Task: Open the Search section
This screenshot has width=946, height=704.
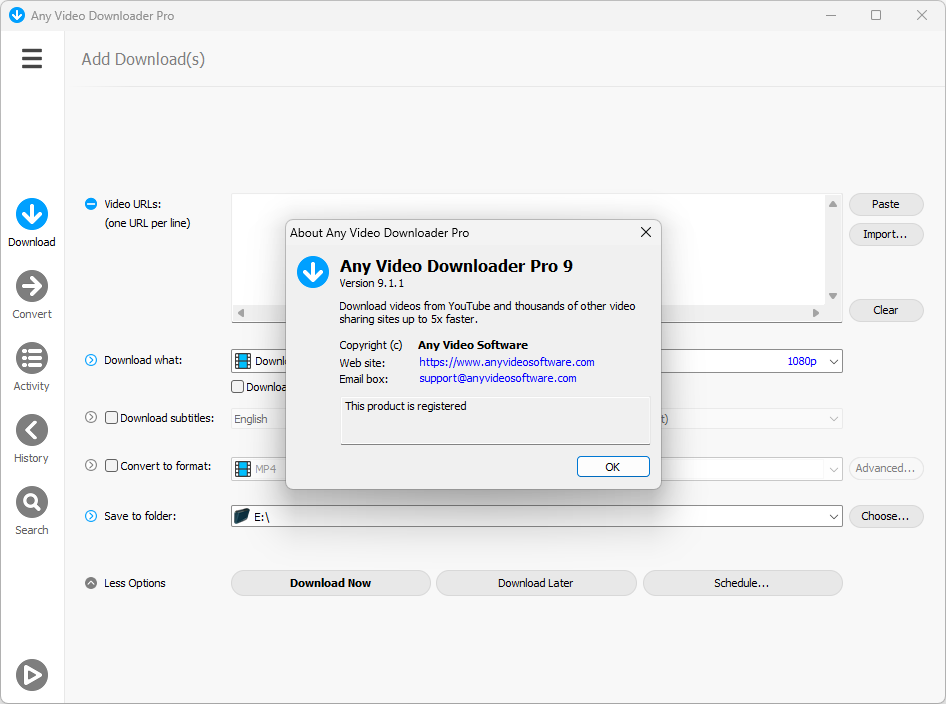Action: [x=32, y=510]
